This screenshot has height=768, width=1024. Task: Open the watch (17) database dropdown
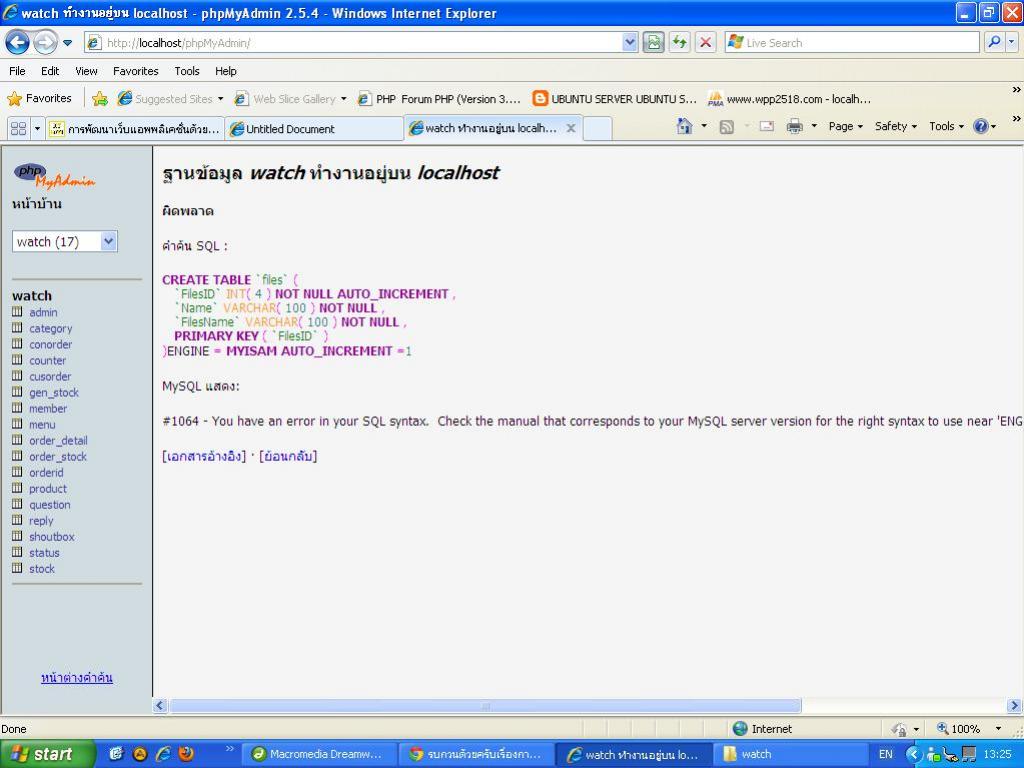65,242
